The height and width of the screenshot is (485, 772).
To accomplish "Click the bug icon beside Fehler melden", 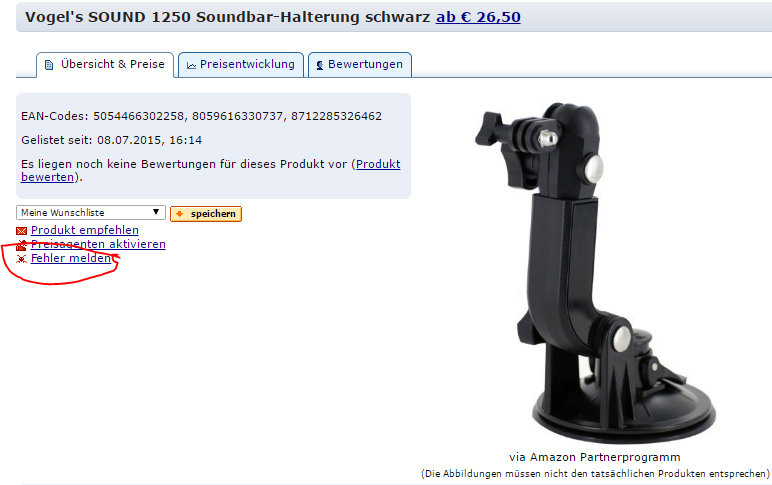I will tap(21, 259).
